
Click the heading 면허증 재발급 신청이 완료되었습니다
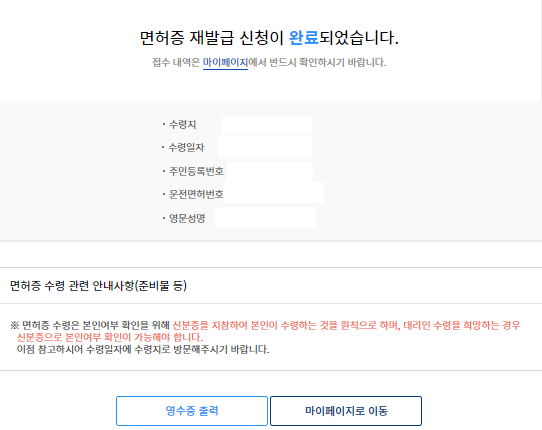(x=269, y=38)
